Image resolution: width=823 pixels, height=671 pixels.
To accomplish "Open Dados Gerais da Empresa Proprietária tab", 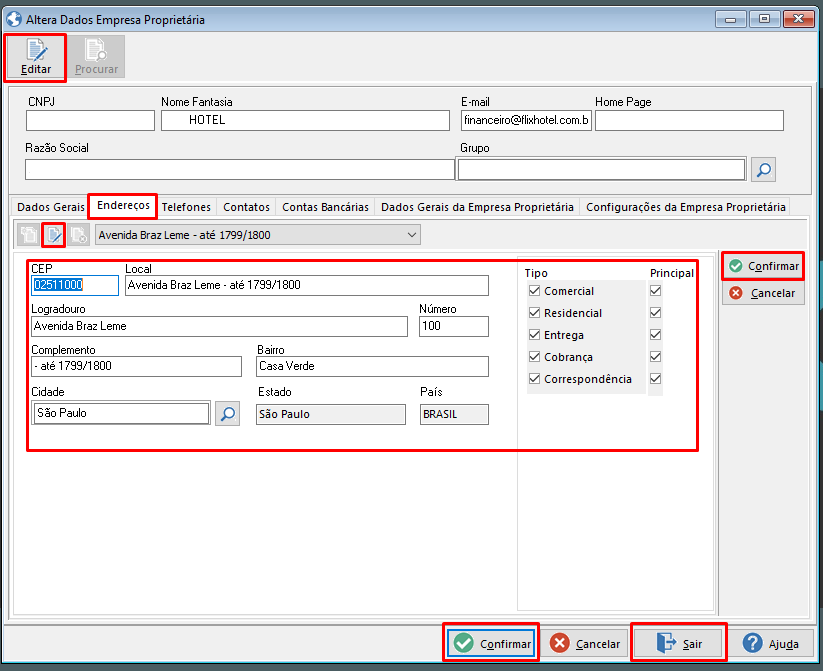I will coord(477,207).
